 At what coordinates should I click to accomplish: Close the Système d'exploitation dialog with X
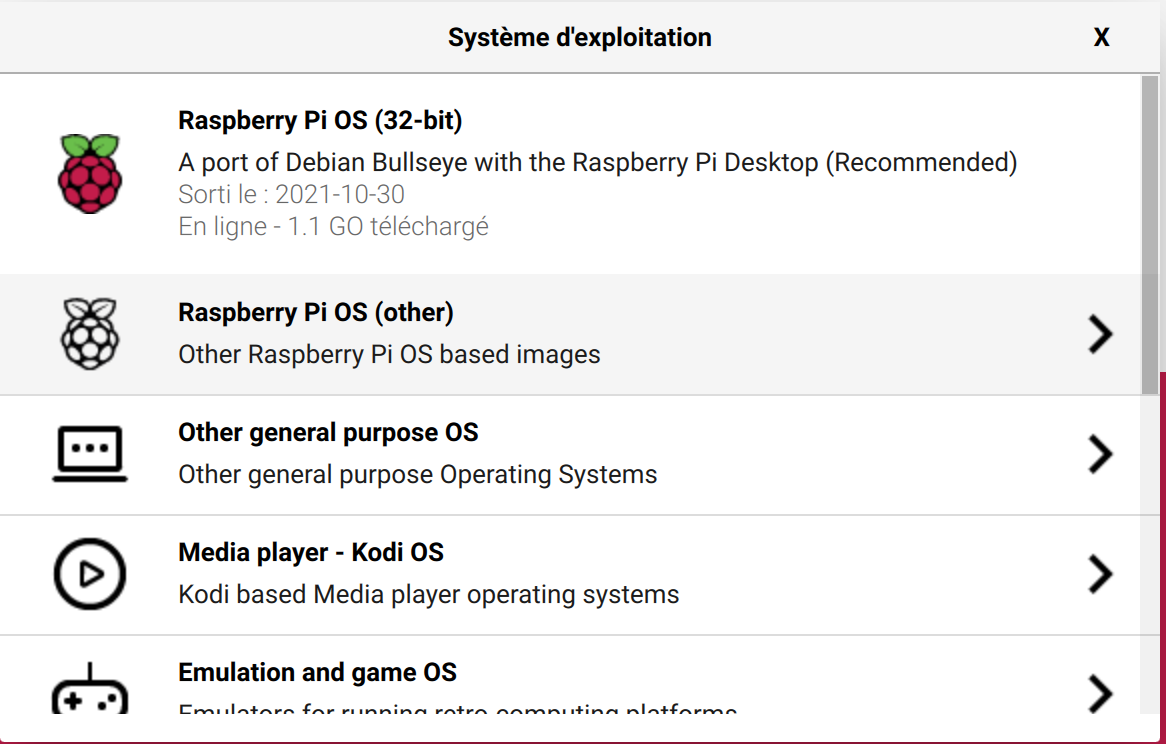point(1101,37)
